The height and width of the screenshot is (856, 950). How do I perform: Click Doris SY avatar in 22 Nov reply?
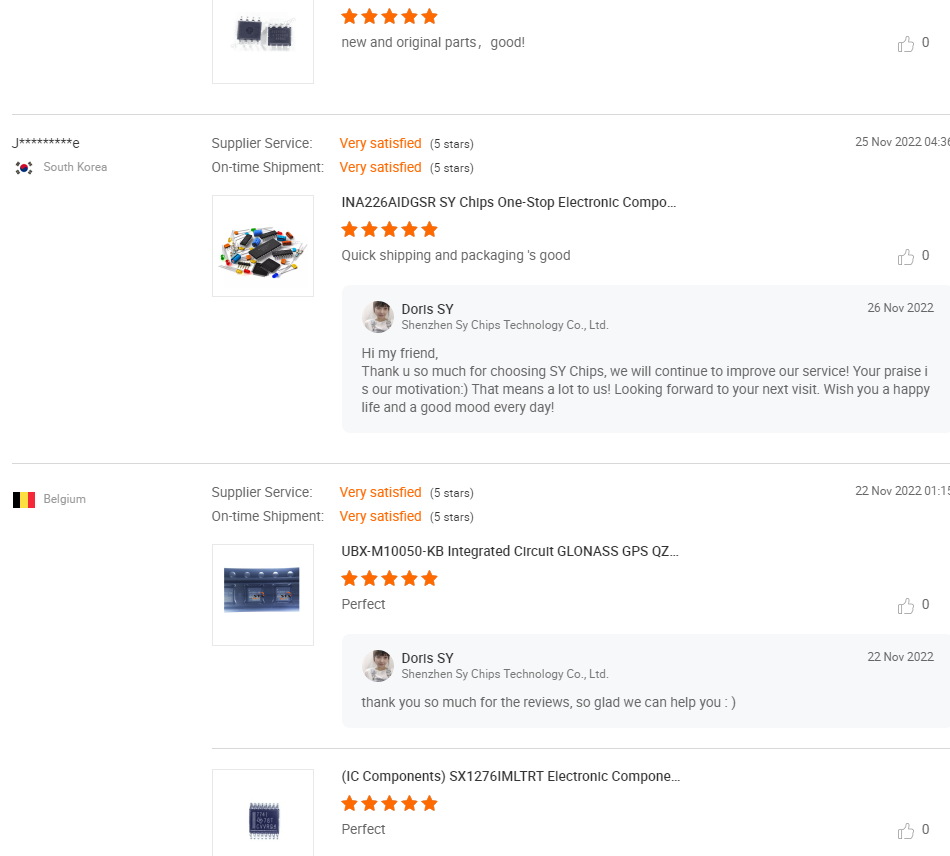click(378, 666)
